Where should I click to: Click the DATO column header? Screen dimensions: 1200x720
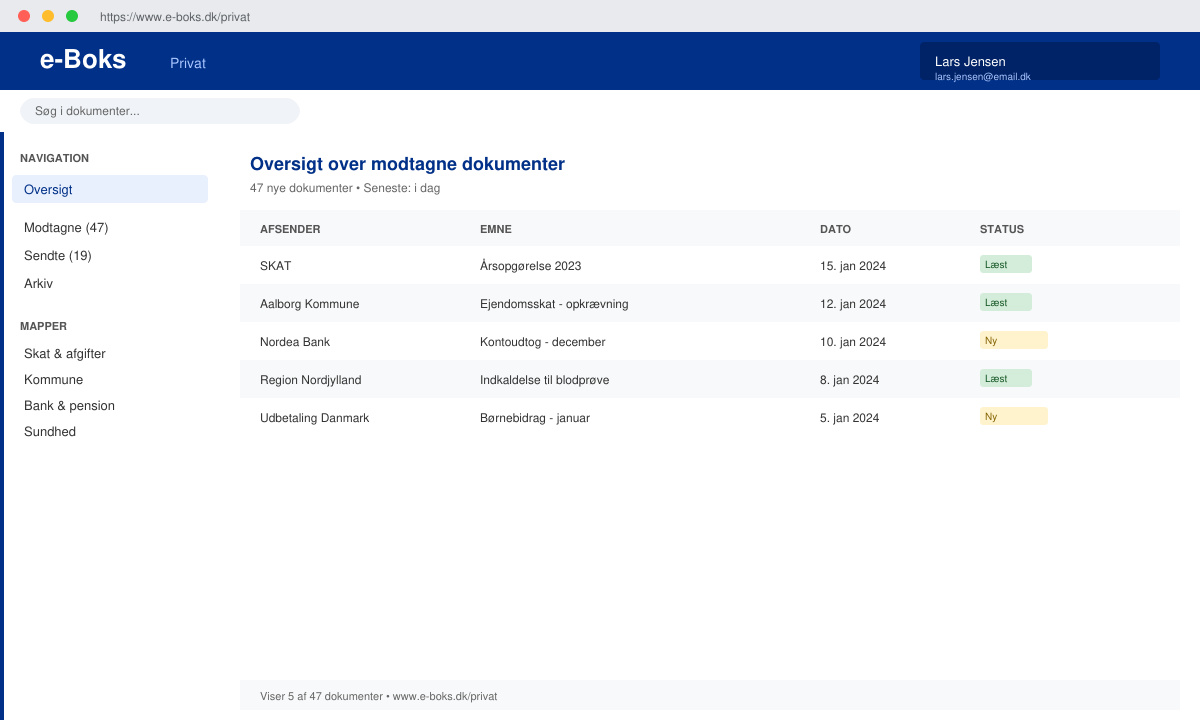point(835,229)
